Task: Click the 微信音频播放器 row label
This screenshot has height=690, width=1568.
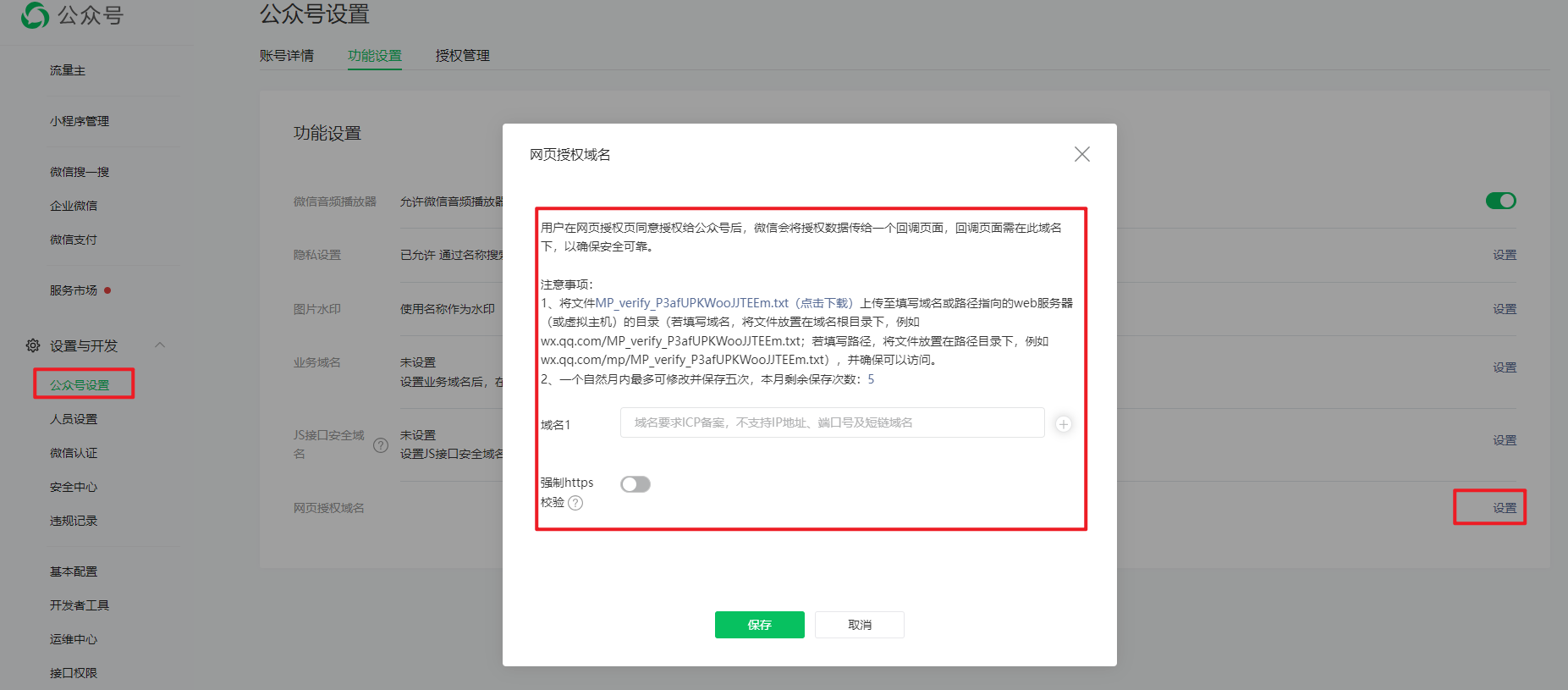Action: [x=335, y=201]
